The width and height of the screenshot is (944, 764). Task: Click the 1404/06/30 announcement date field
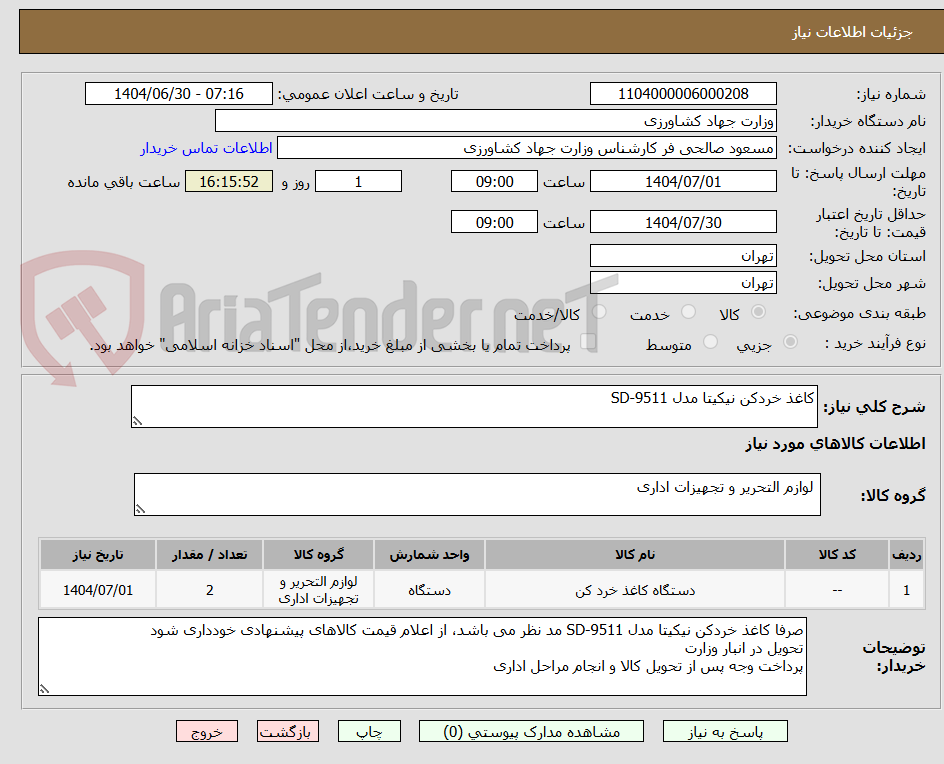(x=178, y=93)
